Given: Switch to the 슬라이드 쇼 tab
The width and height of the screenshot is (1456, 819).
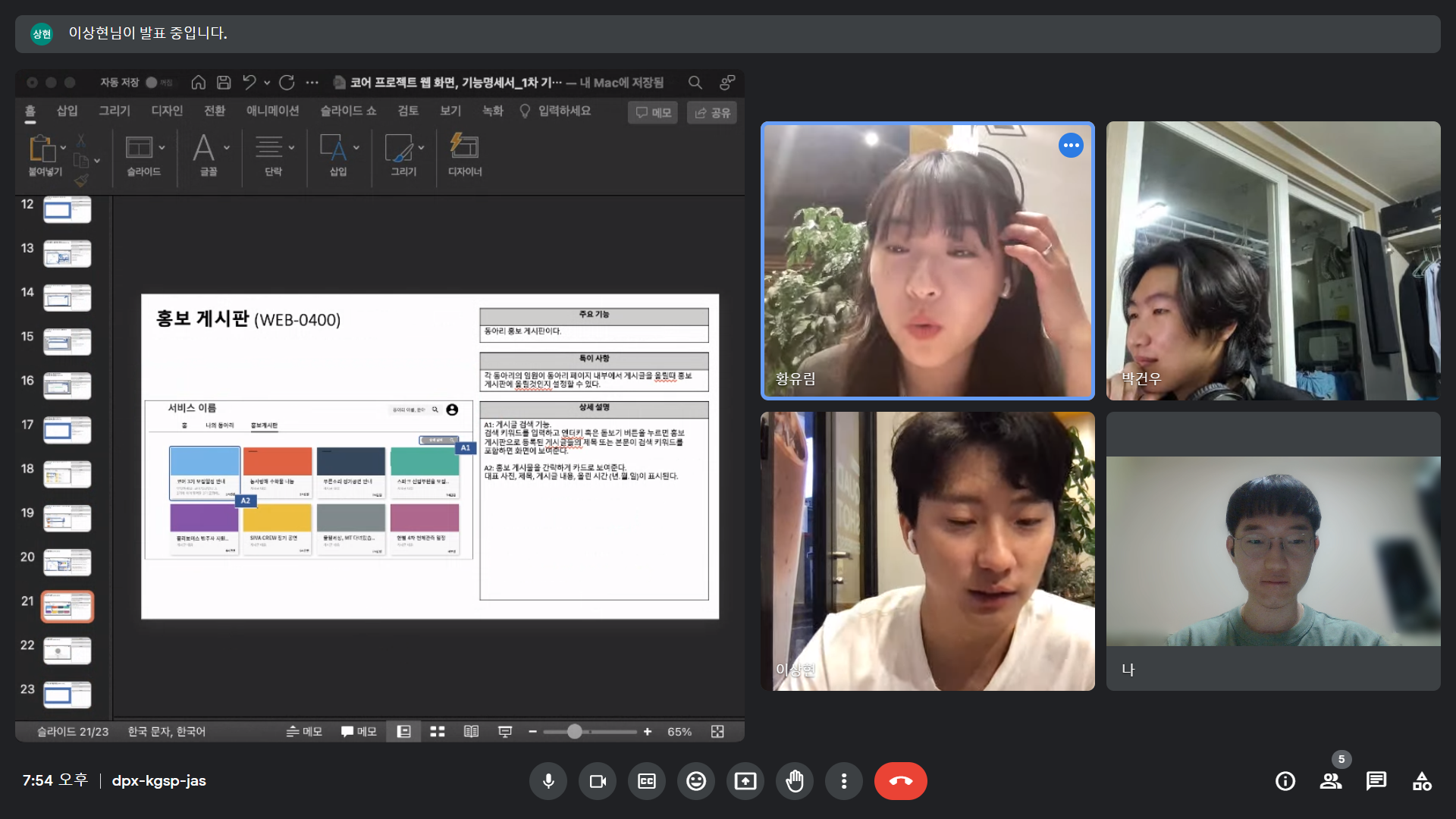Looking at the screenshot, I should (x=348, y=111).
